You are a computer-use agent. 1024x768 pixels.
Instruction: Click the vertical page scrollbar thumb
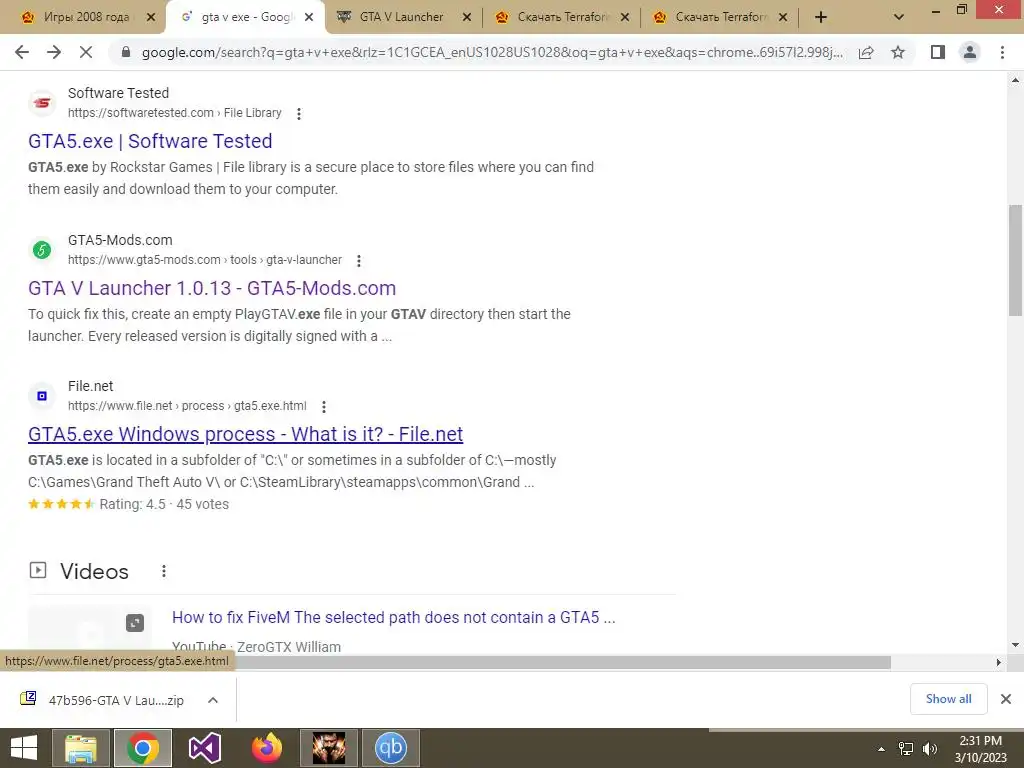pos(1016,259)
